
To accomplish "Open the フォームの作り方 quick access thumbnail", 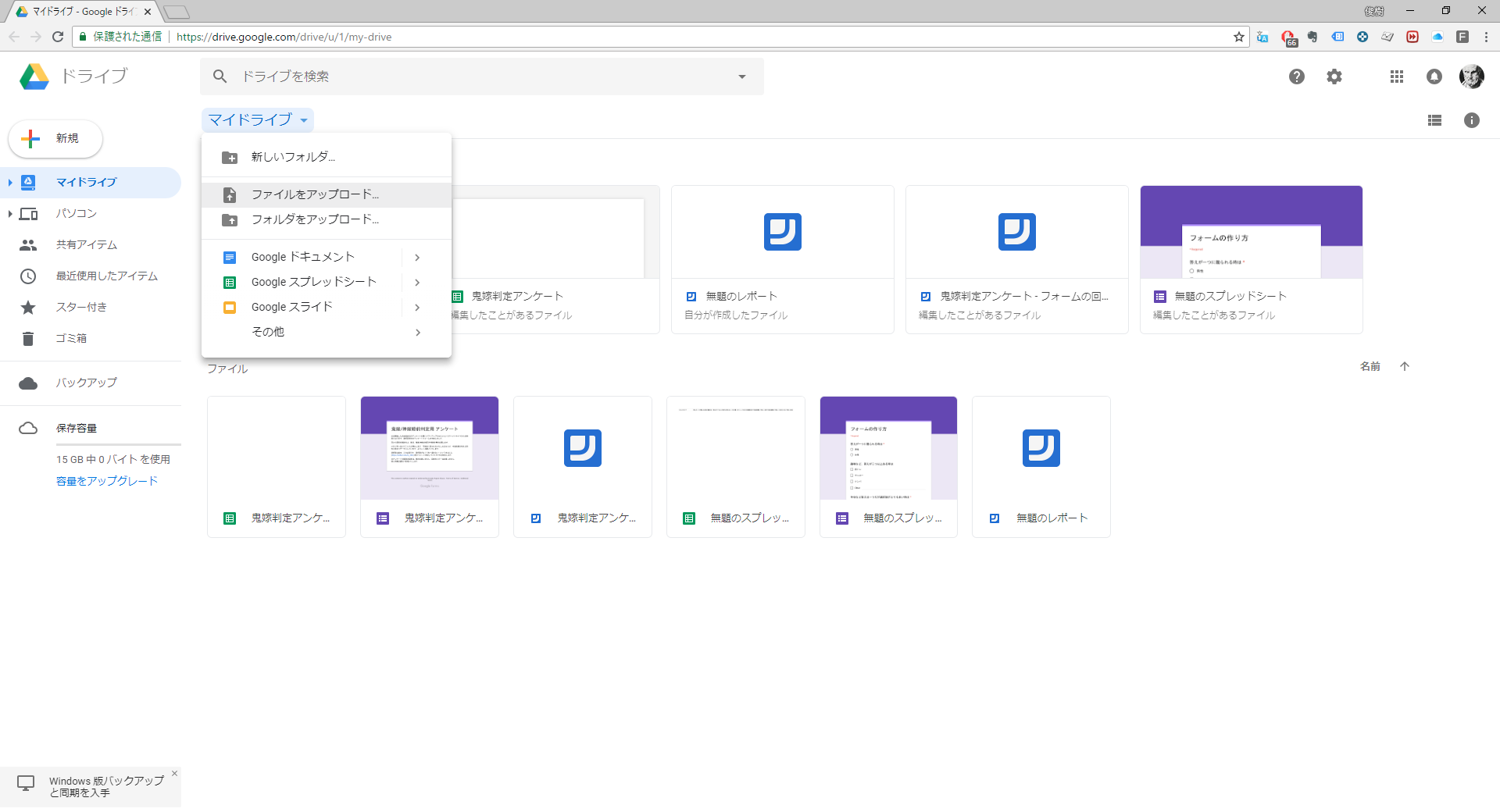I will [1251, 232].
